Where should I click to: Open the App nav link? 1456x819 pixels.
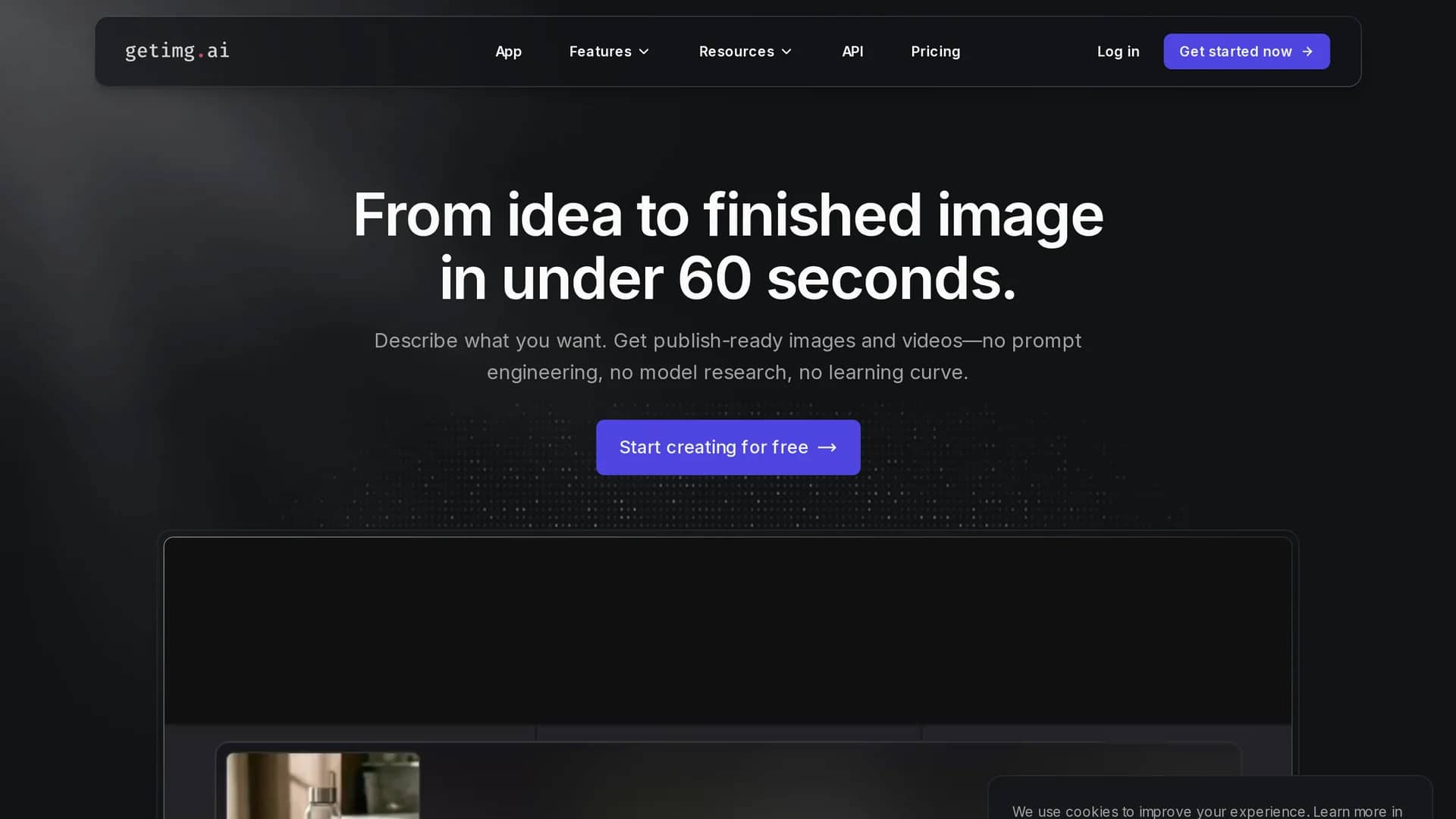tap(508, 52)
